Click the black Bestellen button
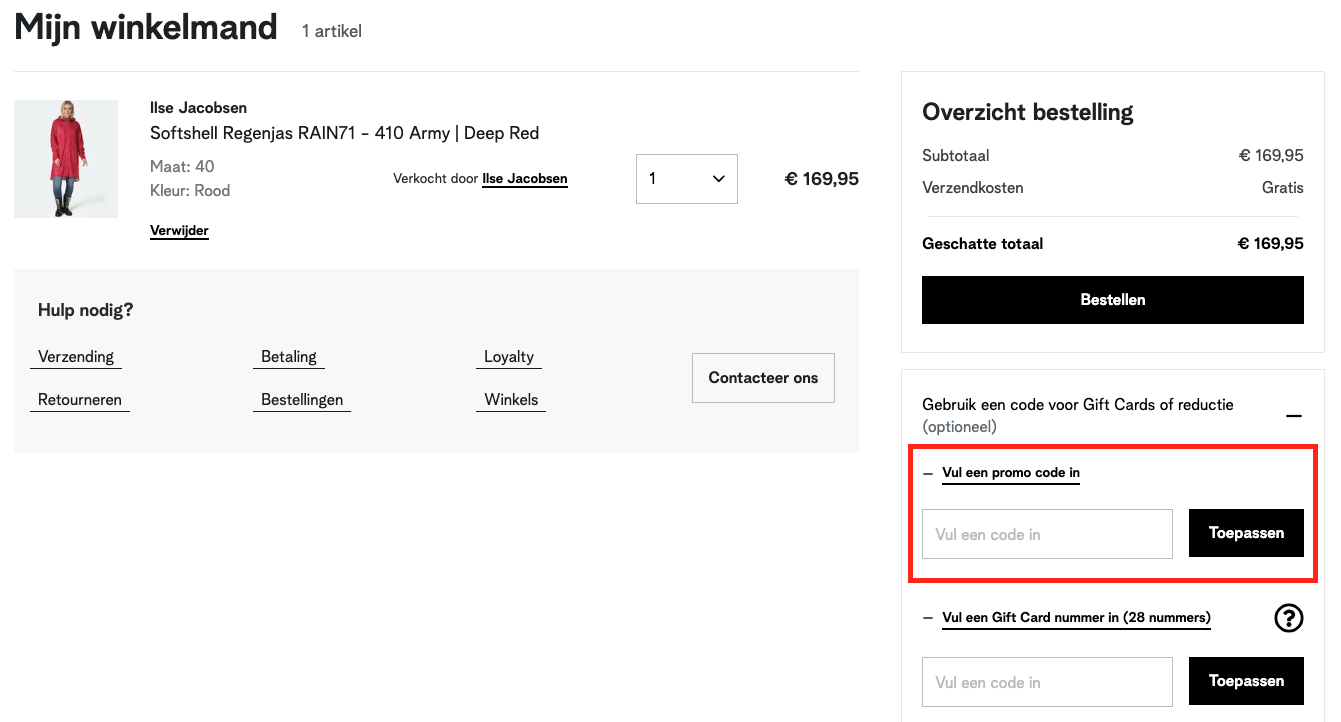The image size is (1341, 722). 1113,300
